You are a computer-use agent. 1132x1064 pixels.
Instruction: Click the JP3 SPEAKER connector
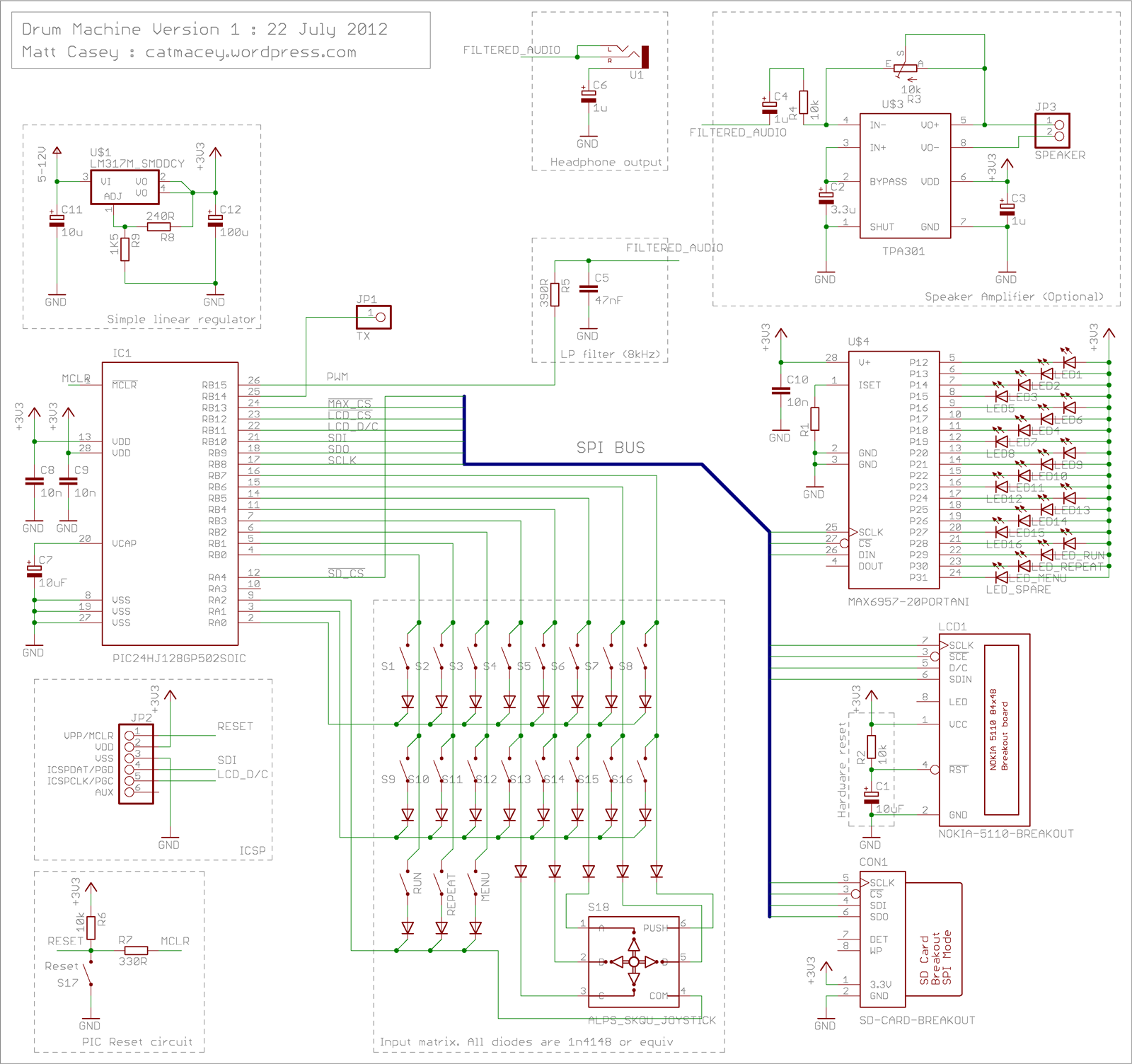(x=1052, y=130)
